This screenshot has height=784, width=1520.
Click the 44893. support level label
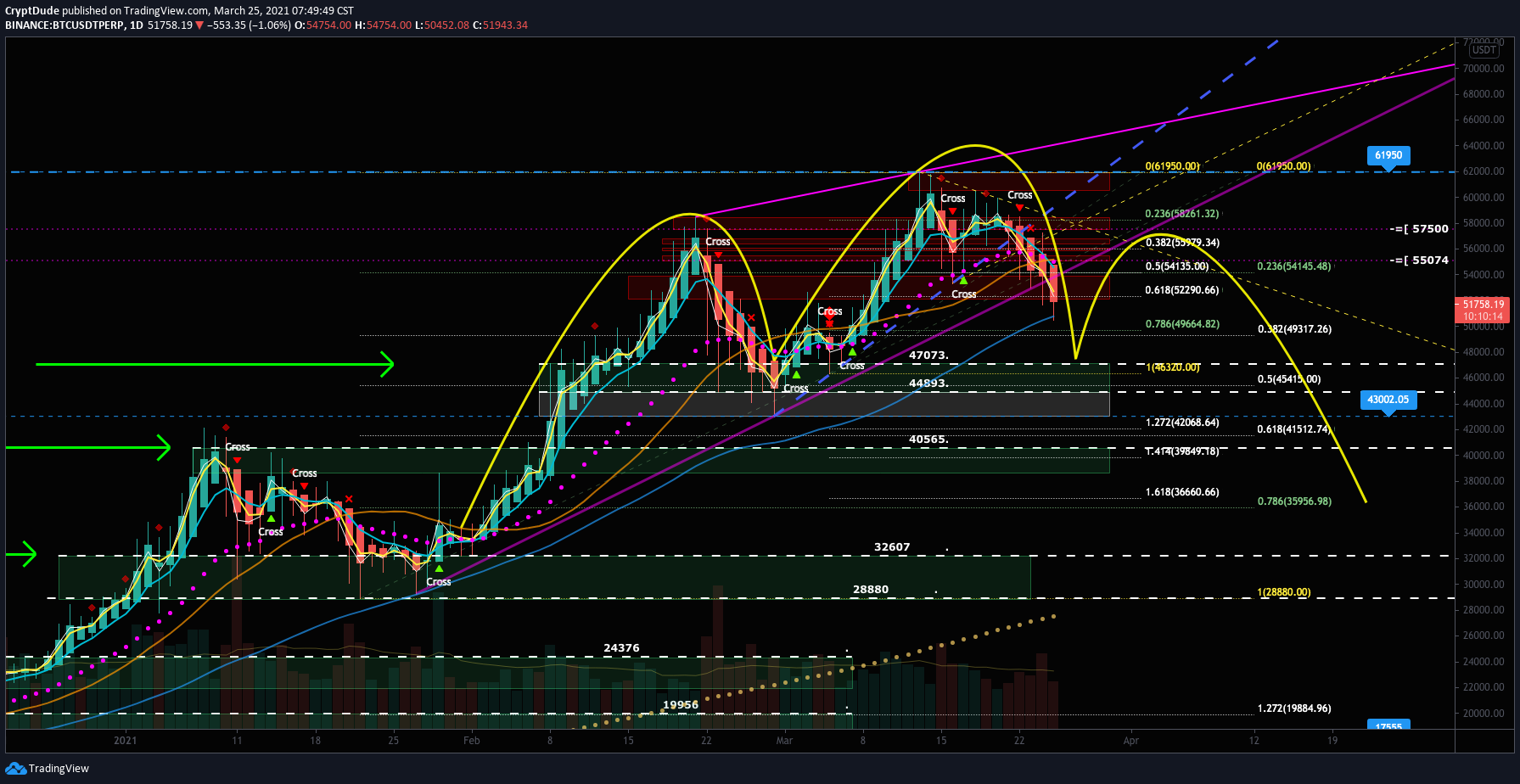(928, 384)
